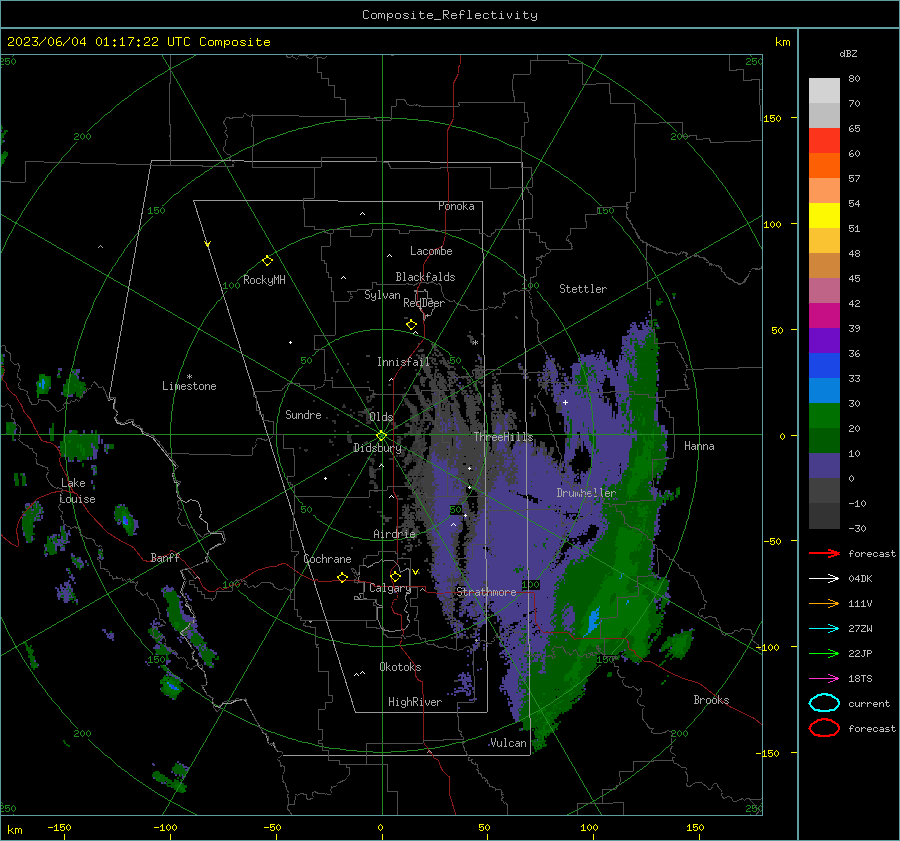Click the white 04DK arrow icon
The height and width of the screenshot is (841, 900).
824,579
